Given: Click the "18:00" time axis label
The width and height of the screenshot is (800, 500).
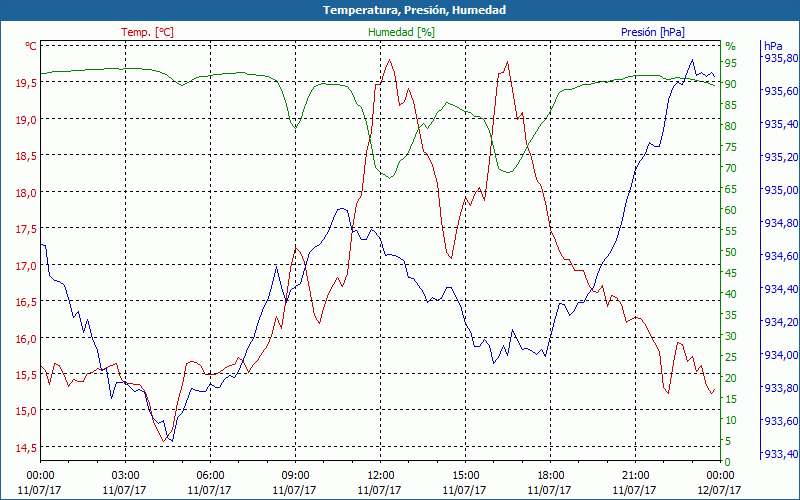Looking at the screenshot, I should (x=551, y=476).
